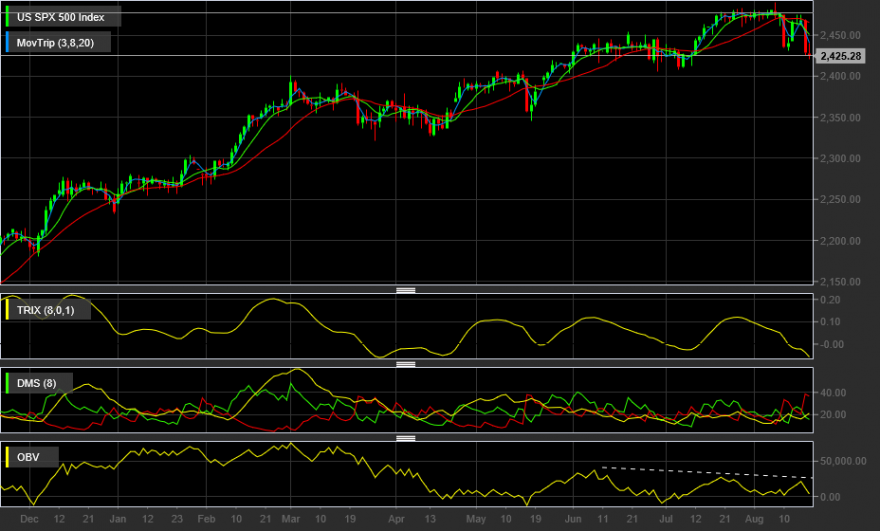The height and width of the screenshot is (531, 880).
Task: Click the panel divider handle above DMS
Action: [x=406, y=364]
